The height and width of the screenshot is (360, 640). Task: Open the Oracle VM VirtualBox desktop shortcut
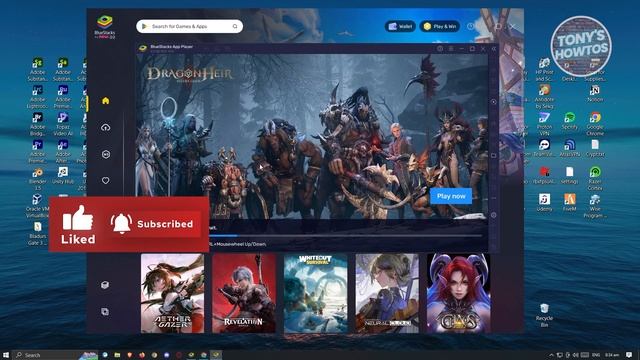click(38, 205)
